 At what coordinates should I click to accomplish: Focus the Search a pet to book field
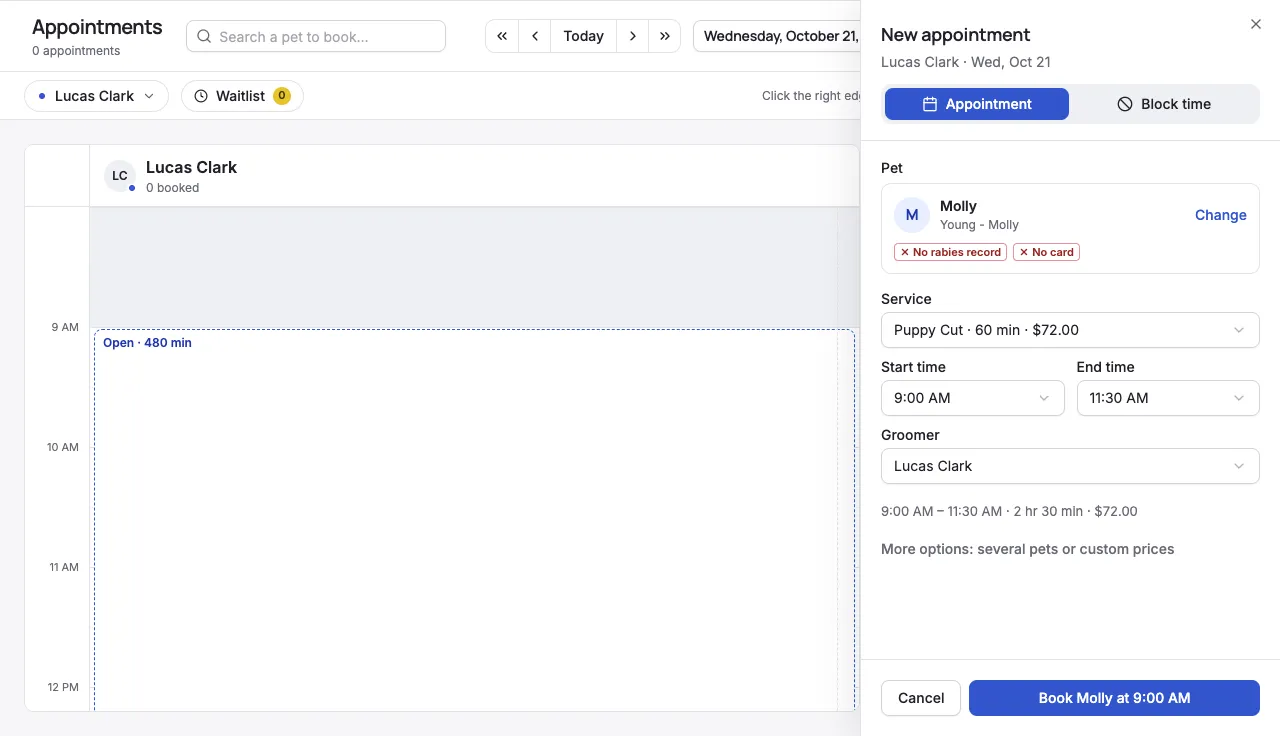(316, 36)
